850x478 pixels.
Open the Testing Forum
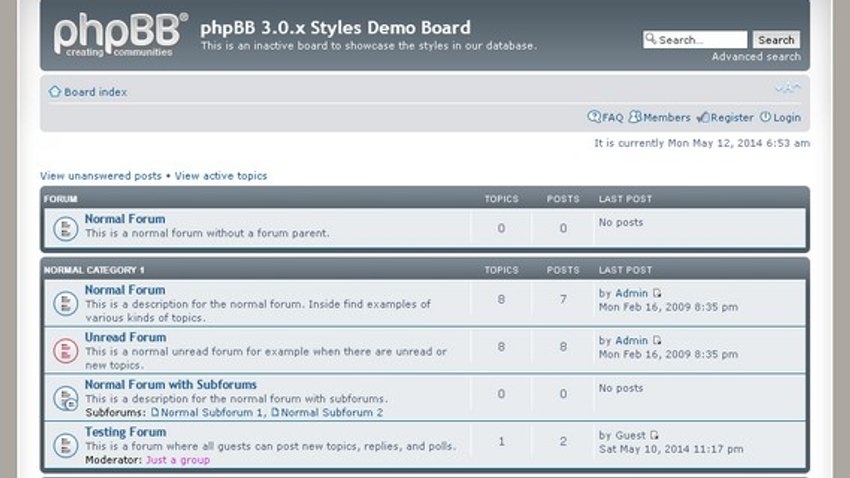click(125, 432)
